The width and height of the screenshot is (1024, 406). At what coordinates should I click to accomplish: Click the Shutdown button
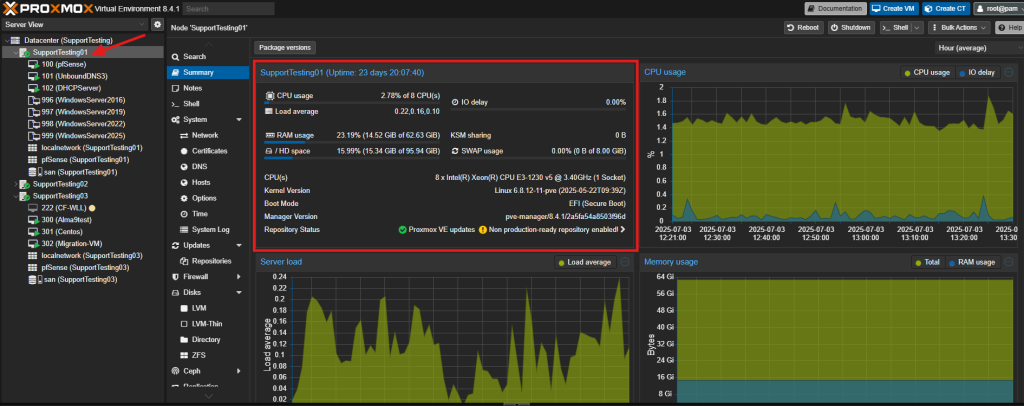pyautogui.click(x=852, y=27)
